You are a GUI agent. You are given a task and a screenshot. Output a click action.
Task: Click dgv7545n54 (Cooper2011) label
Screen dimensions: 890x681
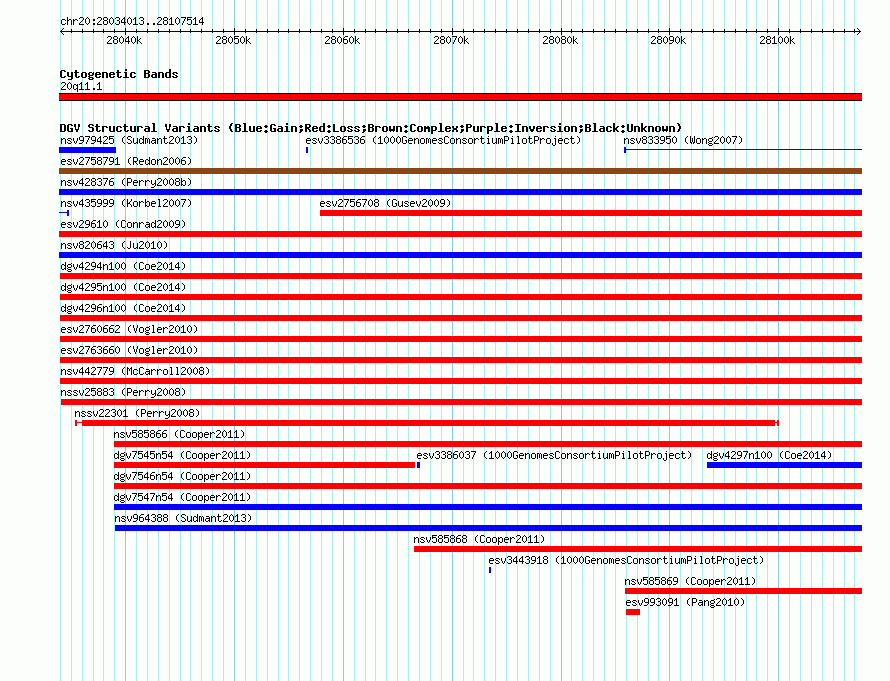182,455
